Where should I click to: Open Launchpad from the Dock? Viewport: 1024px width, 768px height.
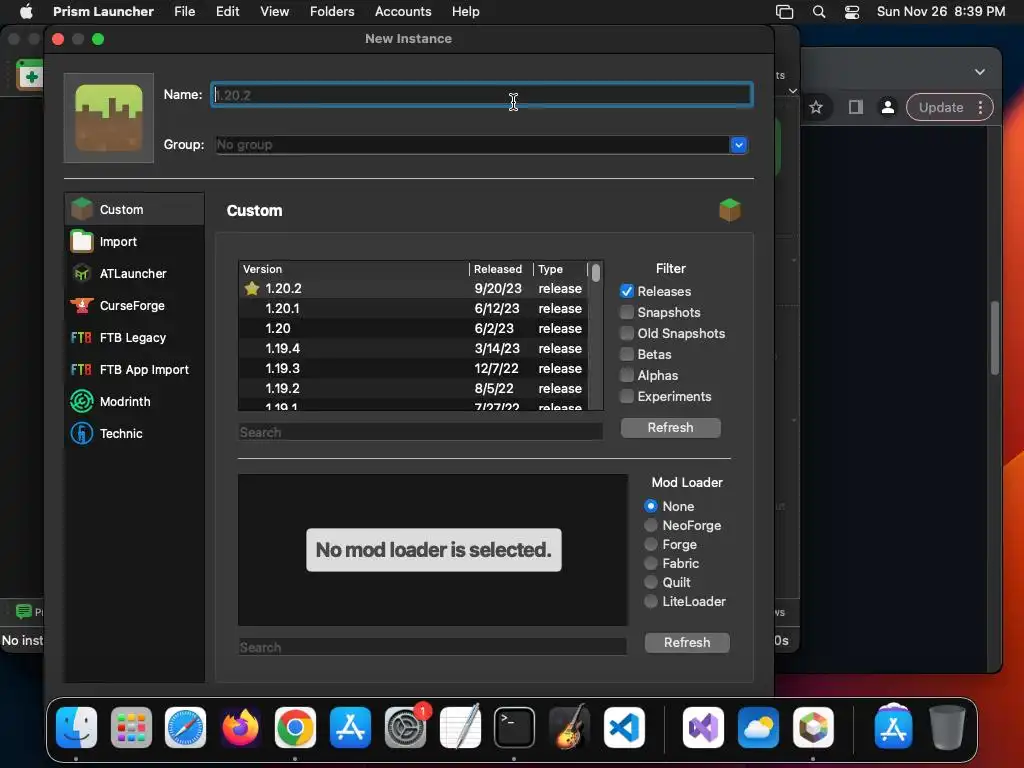coord(131,727)
